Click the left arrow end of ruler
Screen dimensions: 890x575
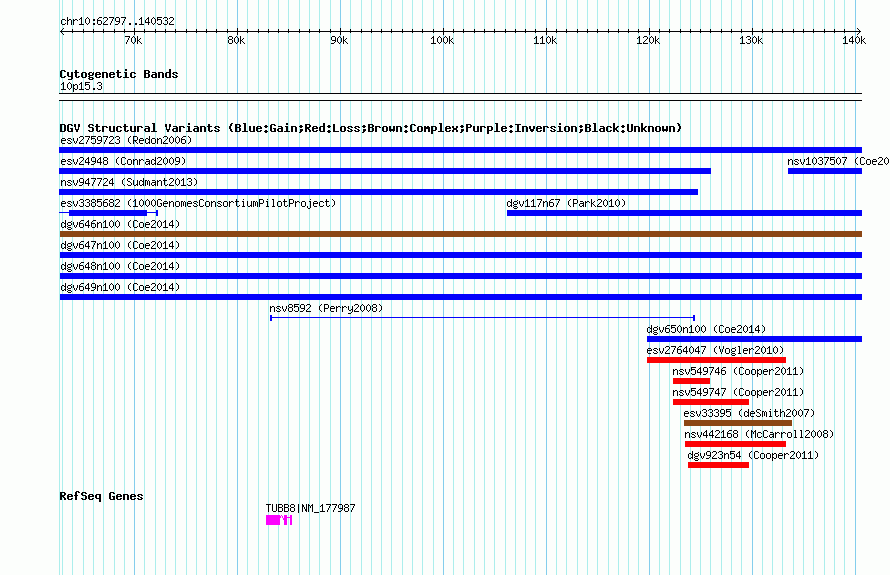click(x=62, y=32)
